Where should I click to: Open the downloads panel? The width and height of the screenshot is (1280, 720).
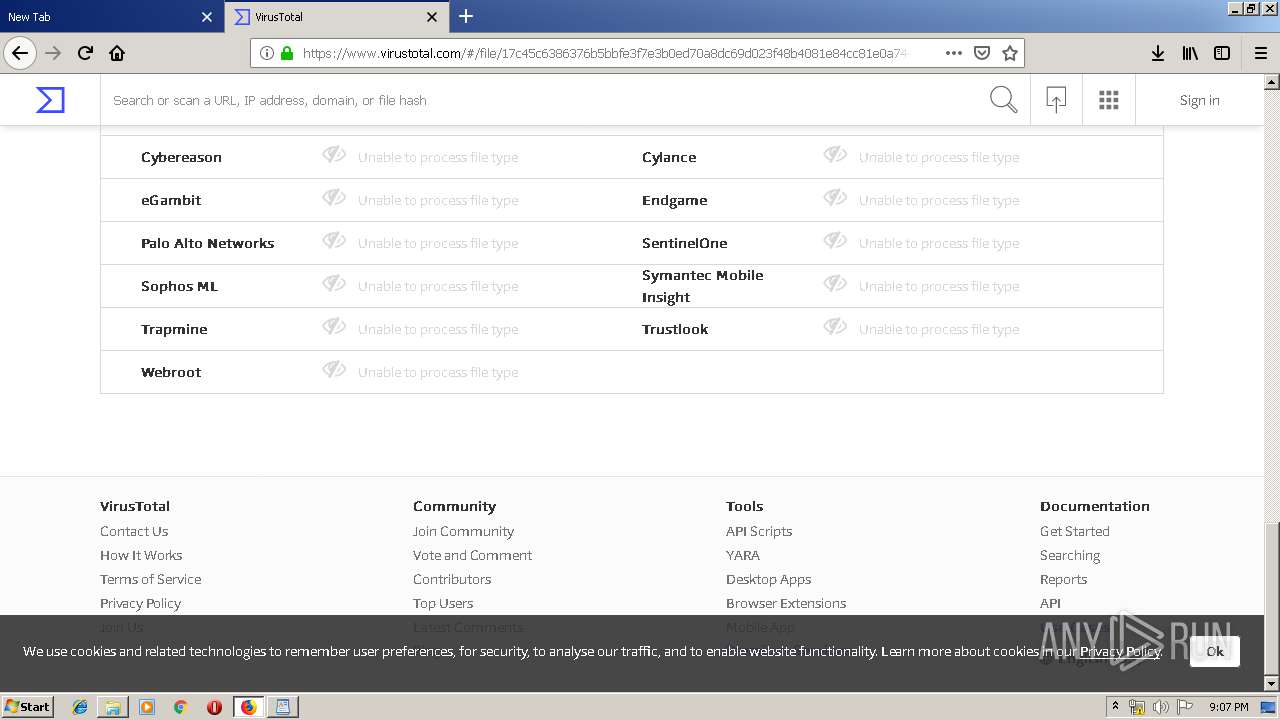pos(1158,53)
